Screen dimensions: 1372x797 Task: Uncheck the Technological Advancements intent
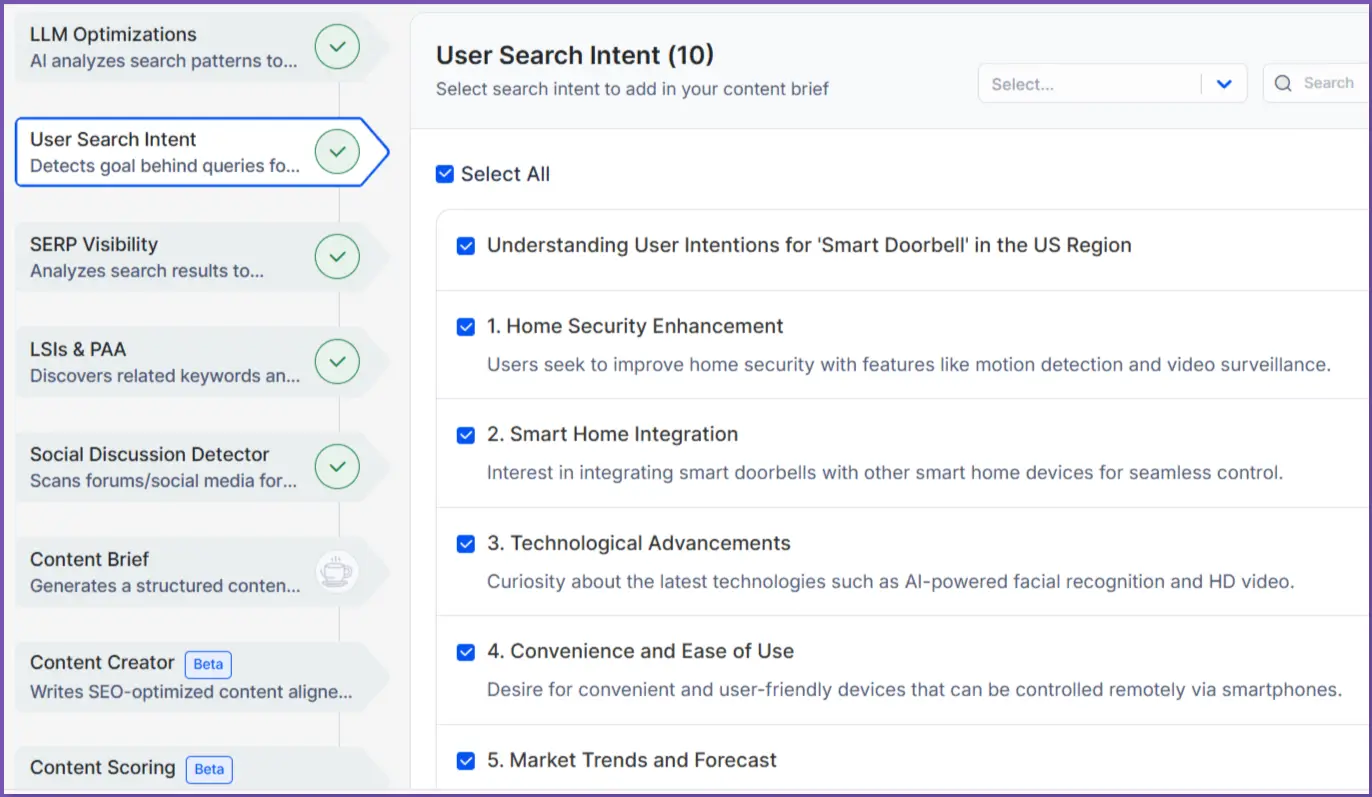[x=465, y=543]
